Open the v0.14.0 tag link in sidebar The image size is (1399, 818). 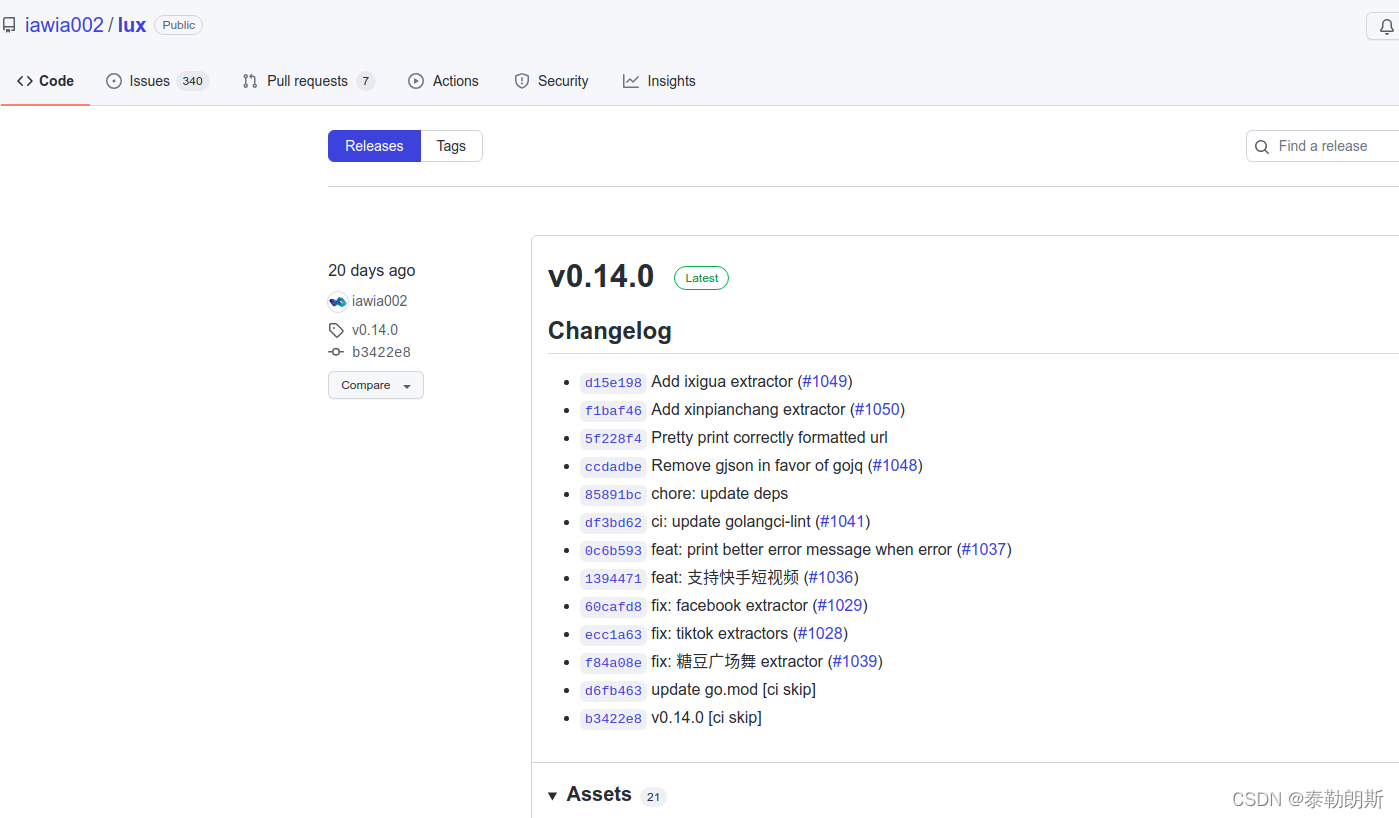point(375,330)
